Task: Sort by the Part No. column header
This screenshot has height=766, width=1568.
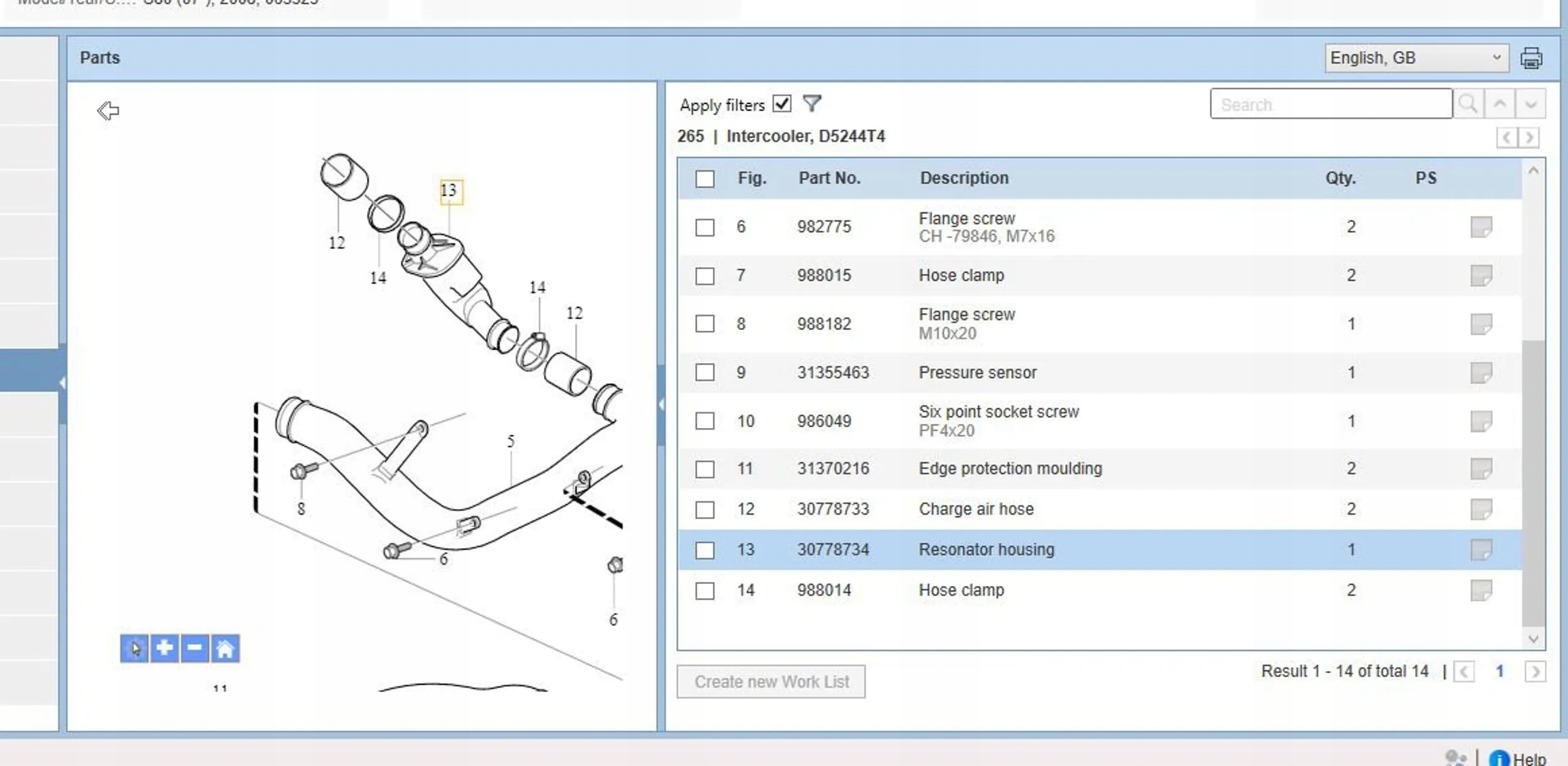Action: (x=829, y=178)
